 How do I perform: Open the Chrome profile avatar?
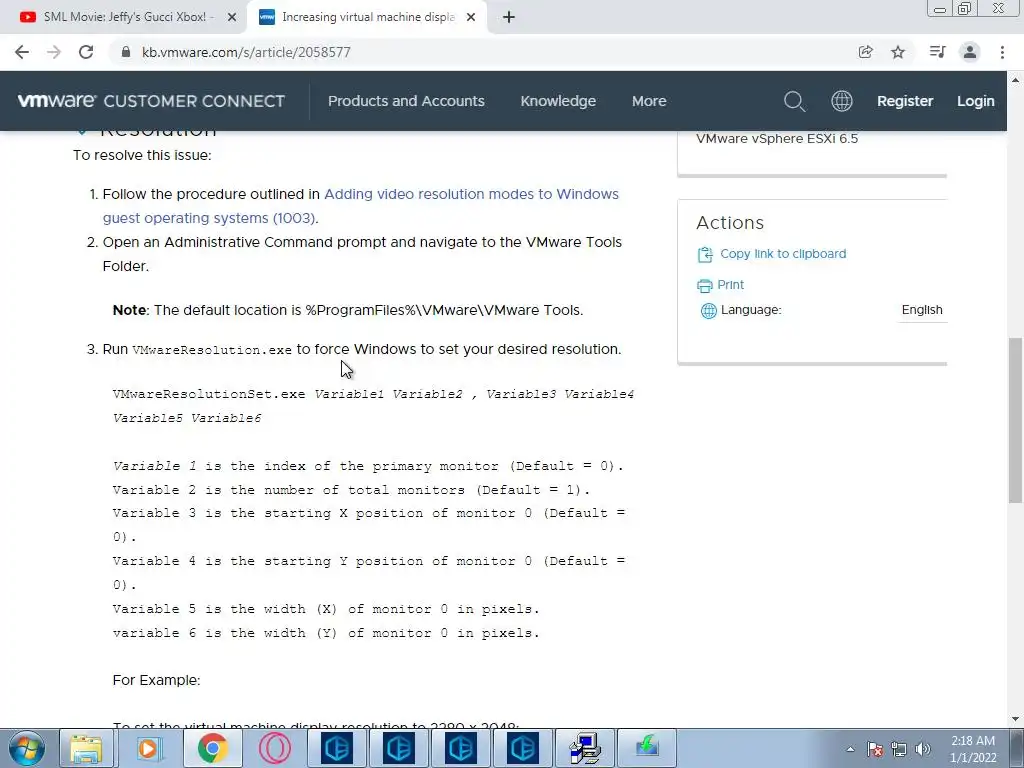coord(970,52)
